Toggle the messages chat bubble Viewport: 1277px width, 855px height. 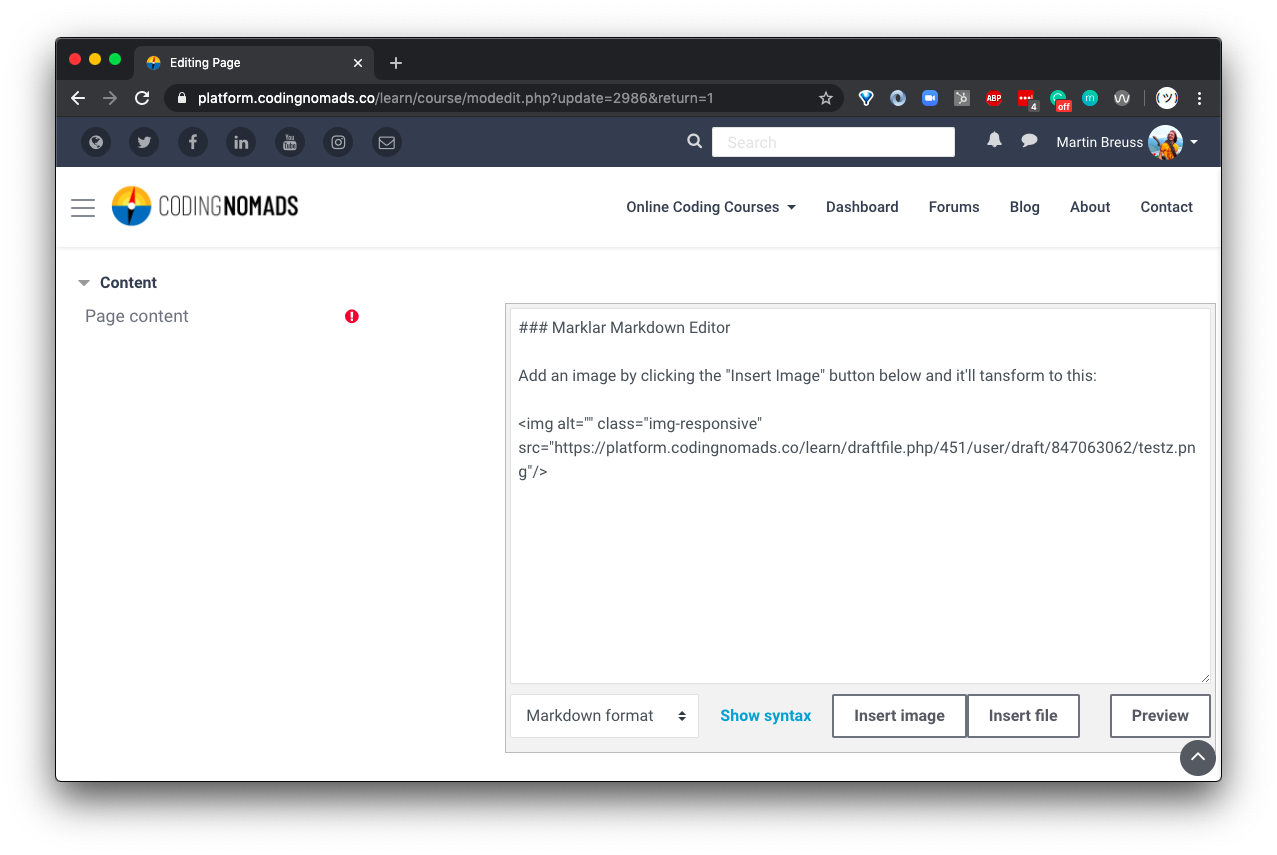point(1028,141)
